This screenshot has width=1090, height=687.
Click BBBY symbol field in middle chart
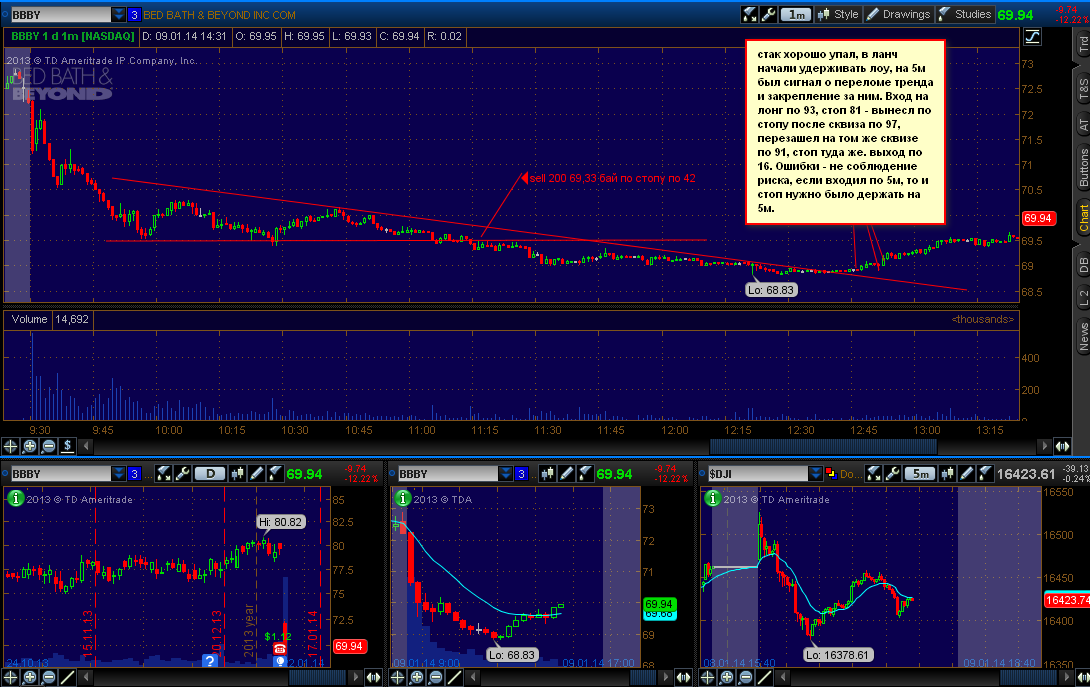[x=448, y=474]
